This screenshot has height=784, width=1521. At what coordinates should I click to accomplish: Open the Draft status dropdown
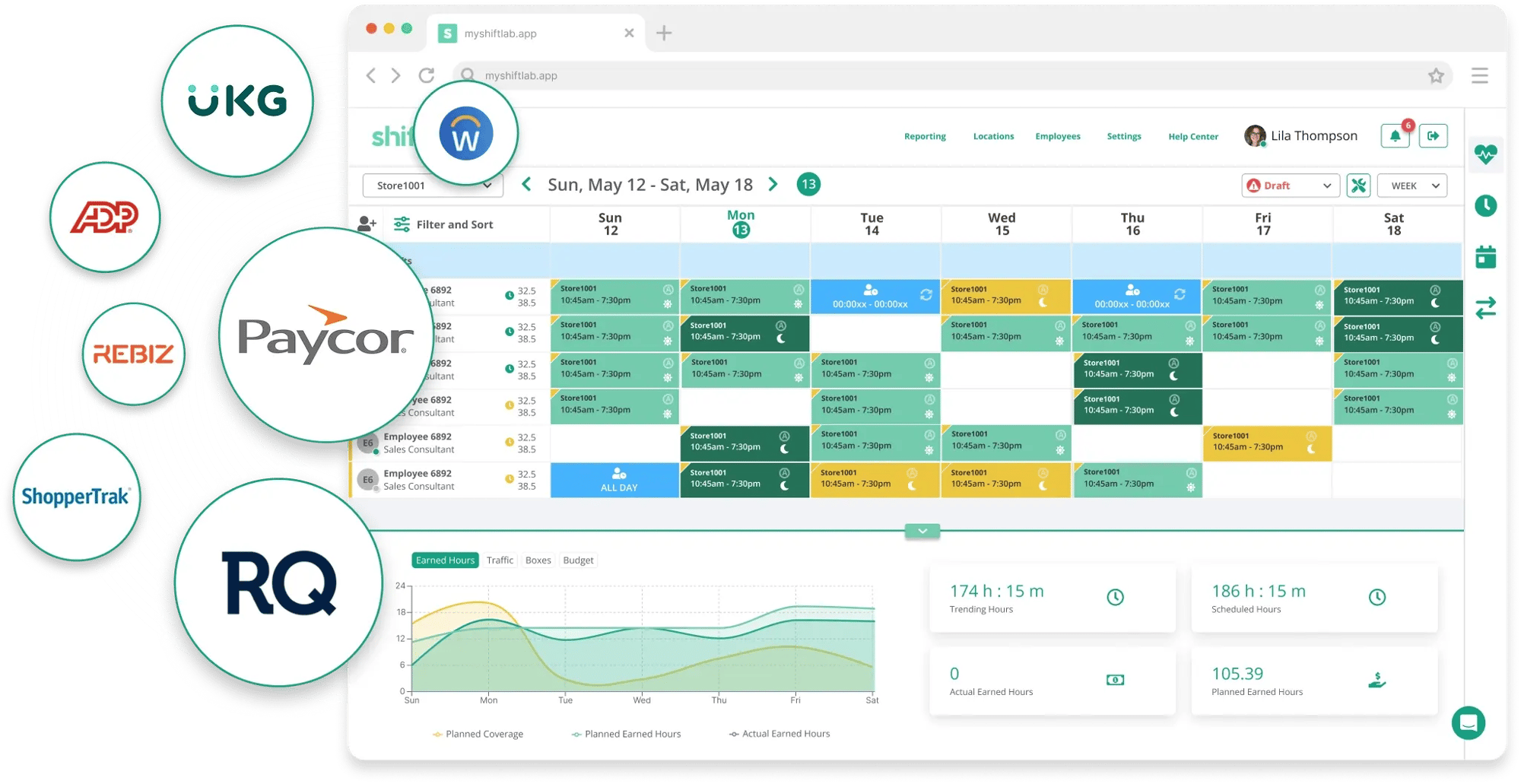(1291, 186)
